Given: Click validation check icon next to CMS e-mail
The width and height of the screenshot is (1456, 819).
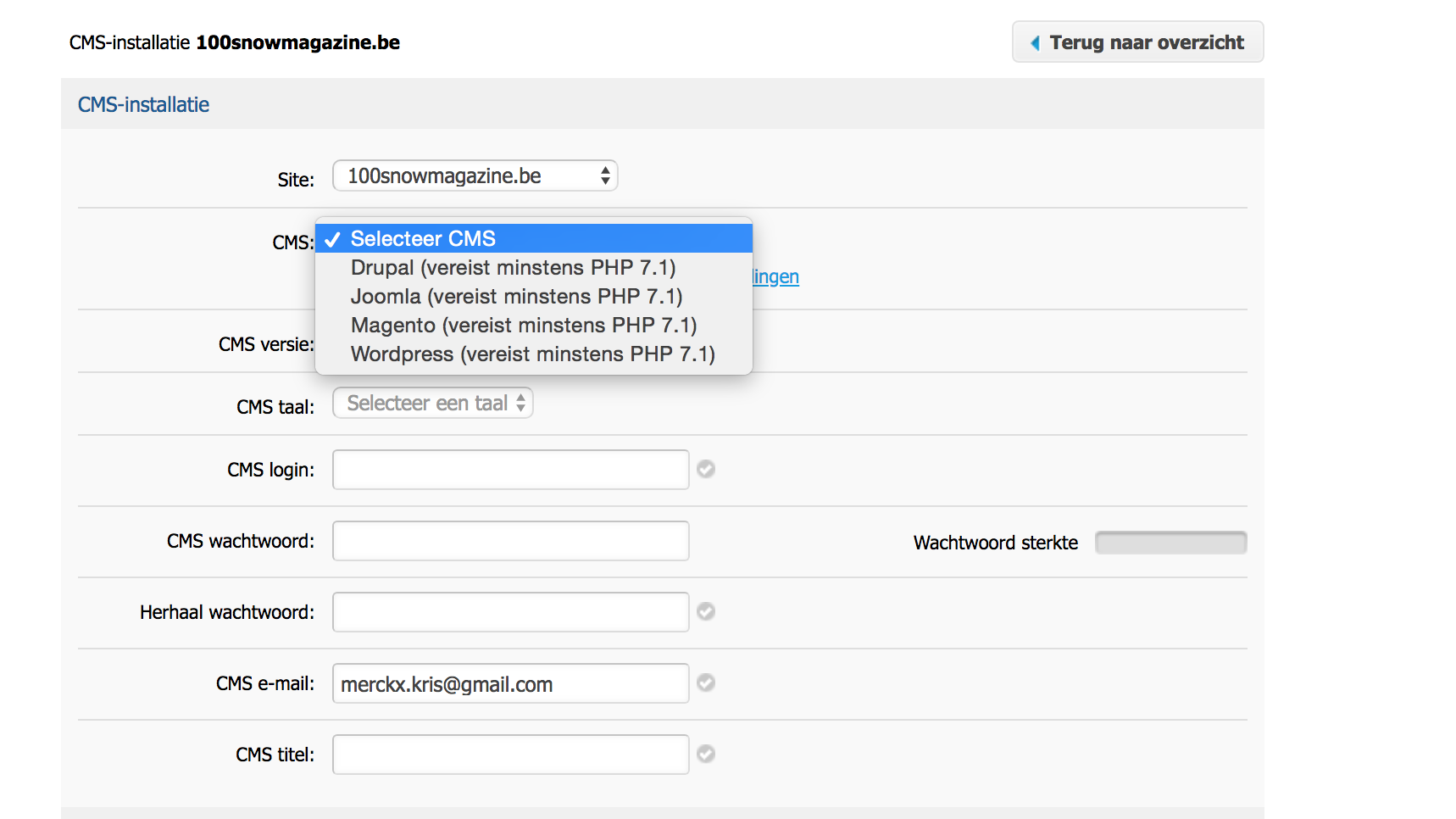Looking at the screenshot, I should (706, 682).
